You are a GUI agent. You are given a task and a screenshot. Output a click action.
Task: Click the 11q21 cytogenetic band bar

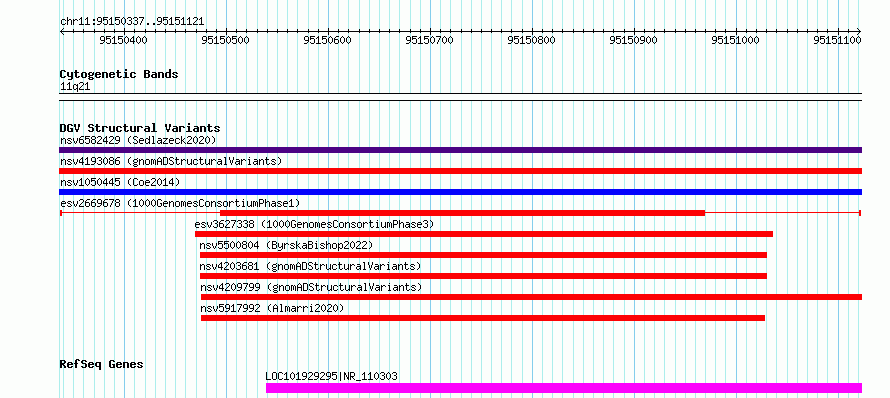point(460,97)
